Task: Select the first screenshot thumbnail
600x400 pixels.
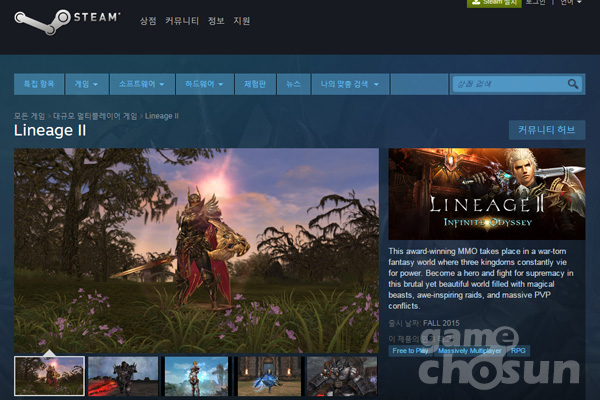Action: [49, 377]
